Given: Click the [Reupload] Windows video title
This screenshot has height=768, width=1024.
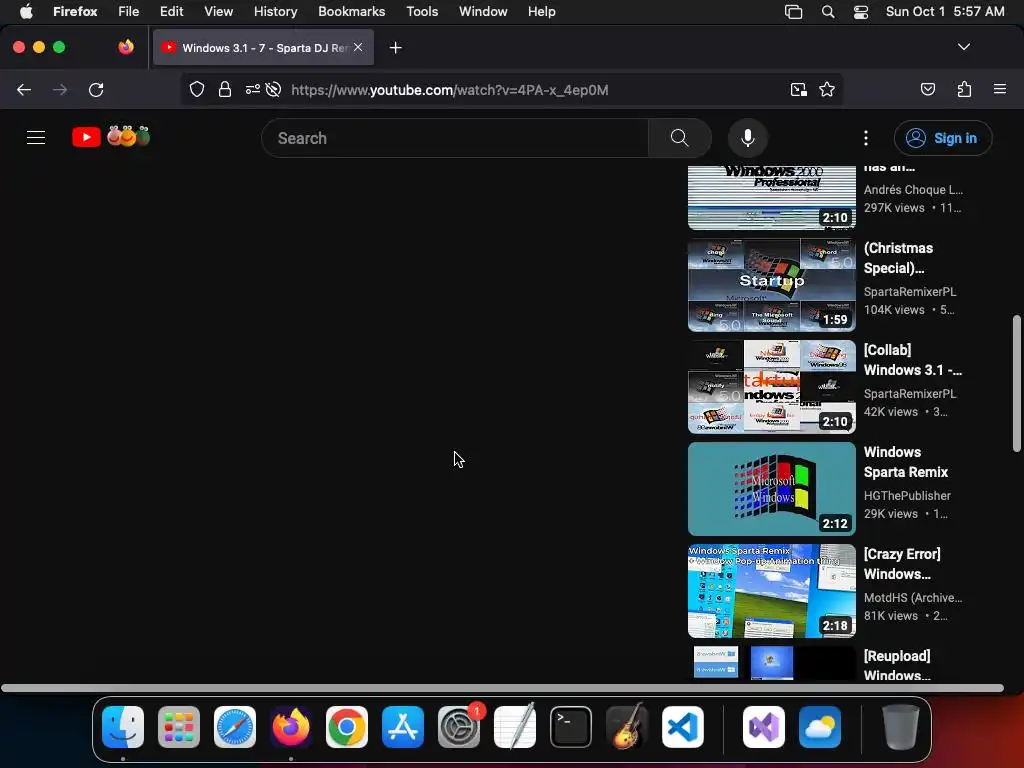Looking at the screenshot, I should (x=897, y=665).
